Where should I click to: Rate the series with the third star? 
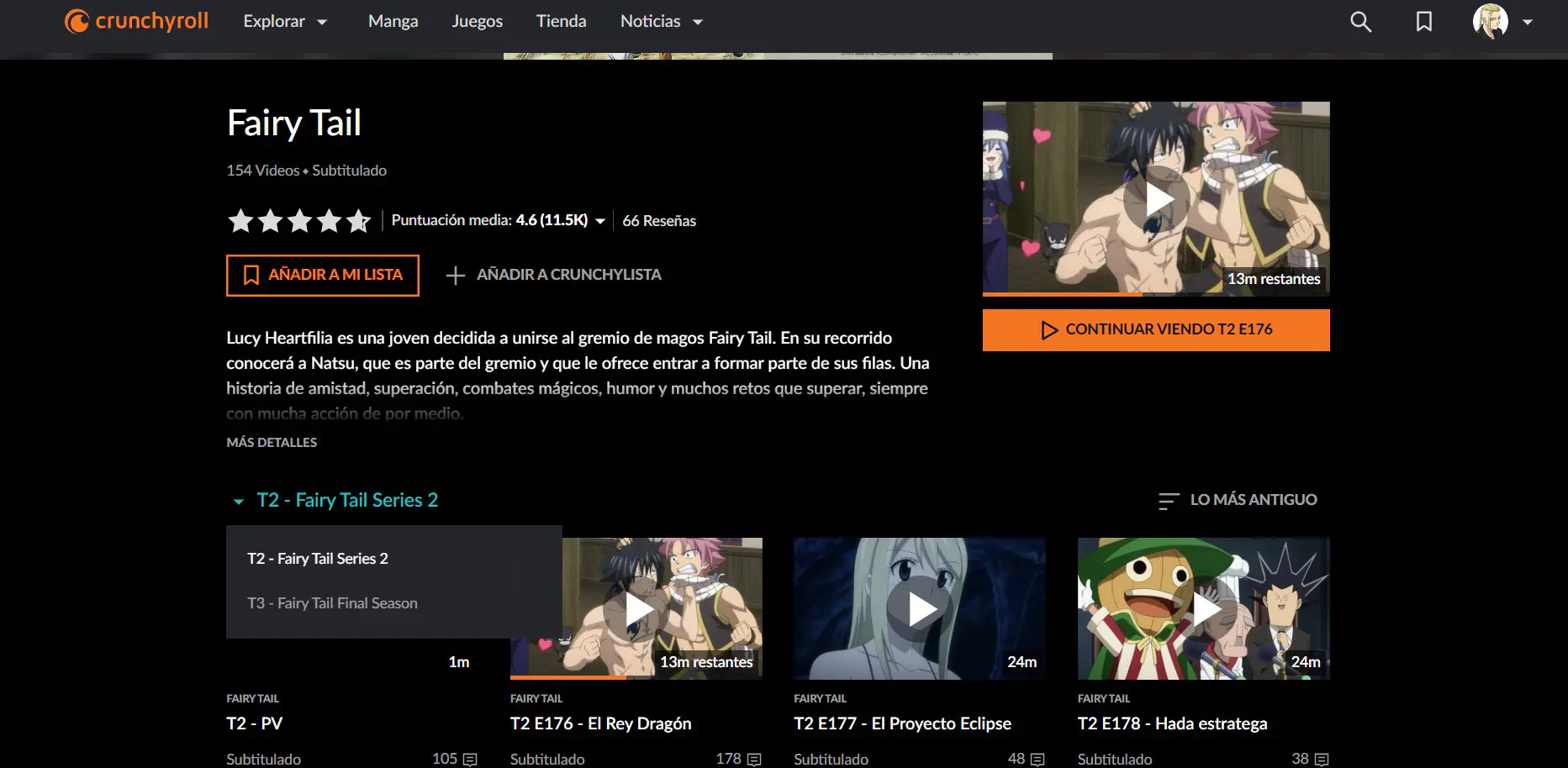pos(299,221)
